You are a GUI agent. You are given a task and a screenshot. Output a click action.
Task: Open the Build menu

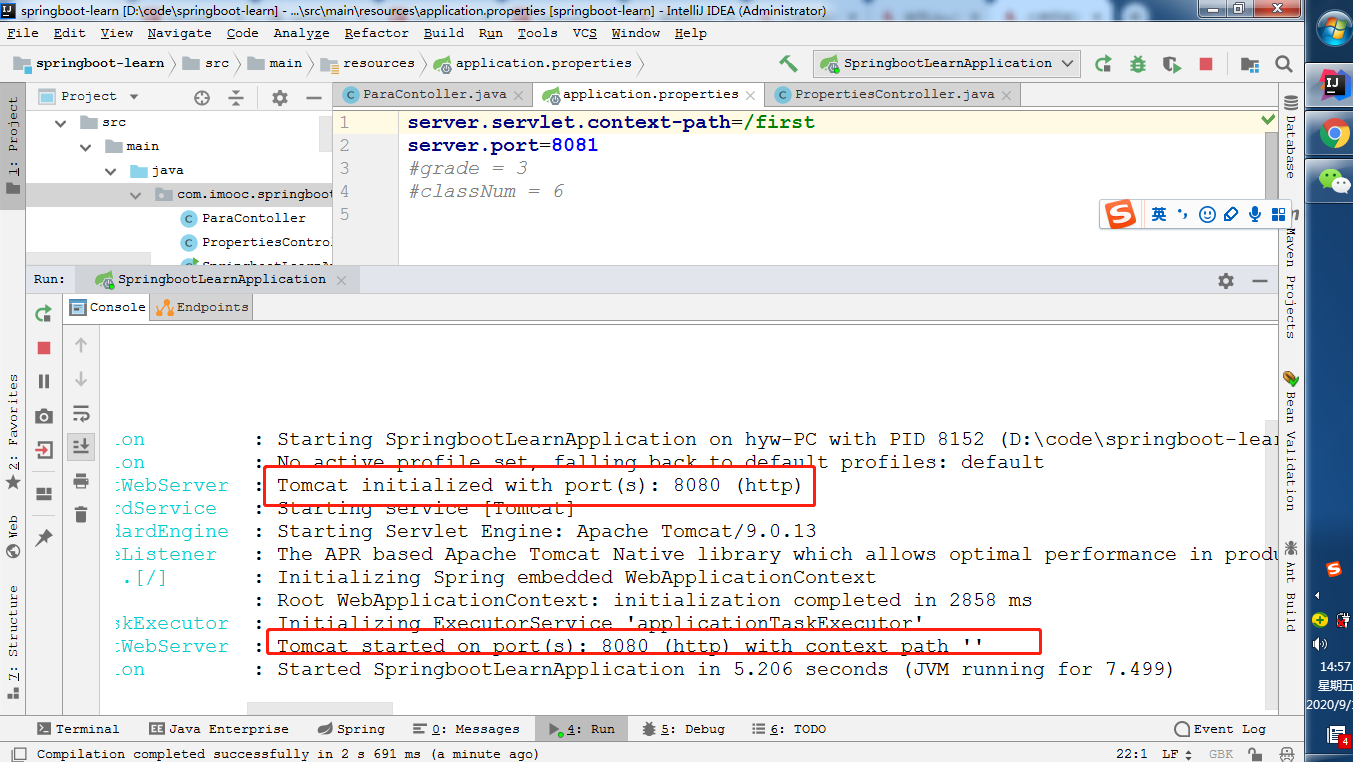443,33
